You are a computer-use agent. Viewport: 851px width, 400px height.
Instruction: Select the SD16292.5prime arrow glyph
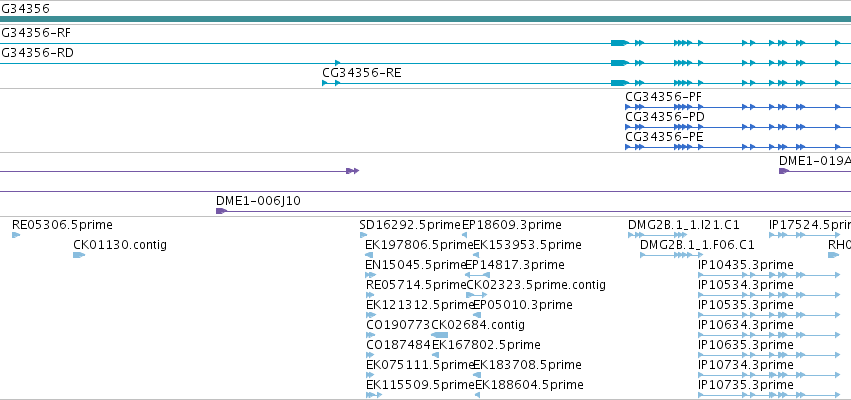[x=363, y=235]
